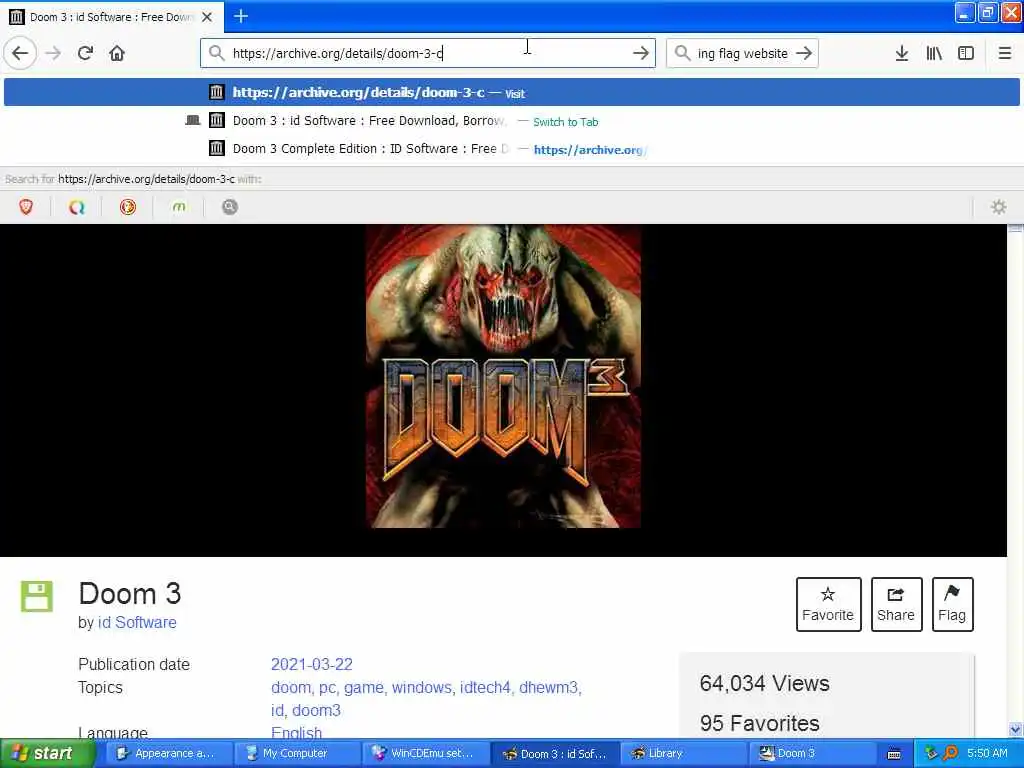Reload the current page
Viewport: 1024px width, 768px height.
[x=86, y=53]
